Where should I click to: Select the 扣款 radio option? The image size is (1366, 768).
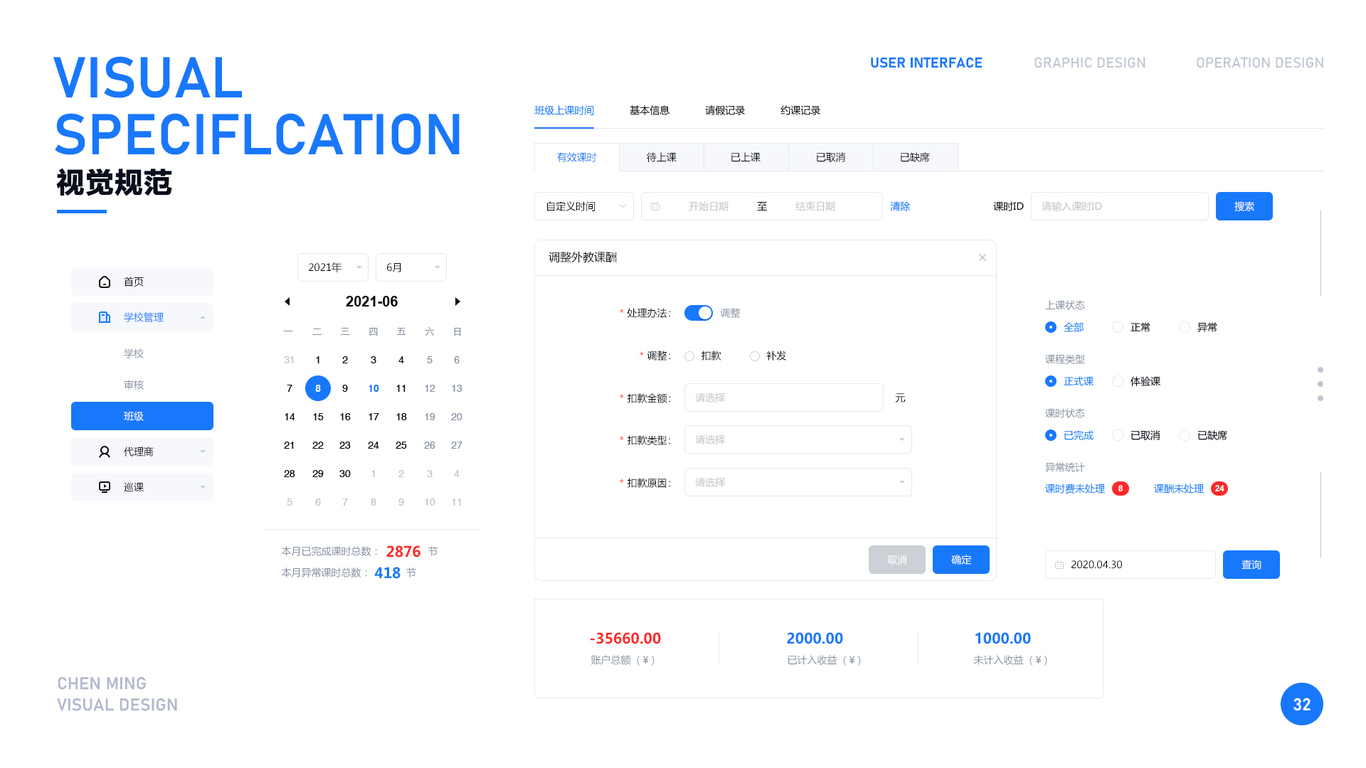click(x=689, y=356)
